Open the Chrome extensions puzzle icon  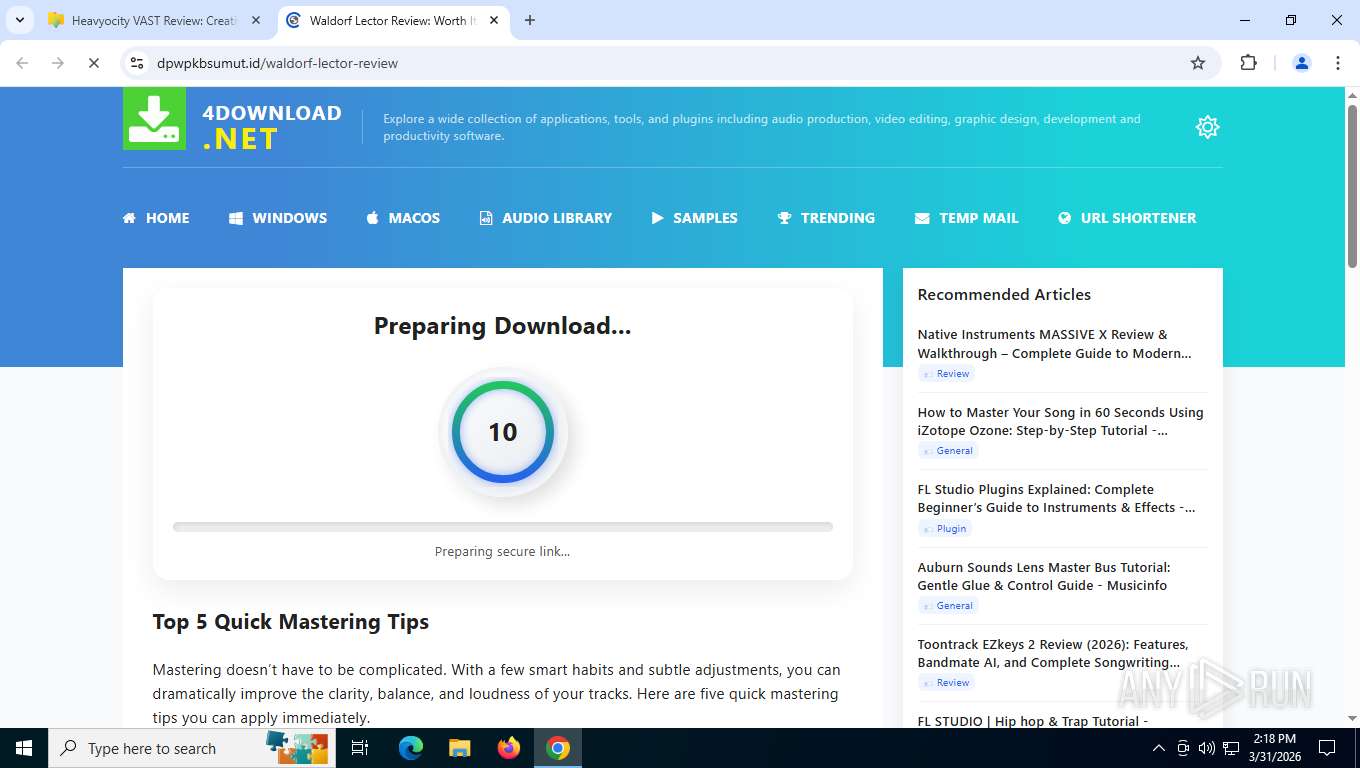(x=1248, y=63)
